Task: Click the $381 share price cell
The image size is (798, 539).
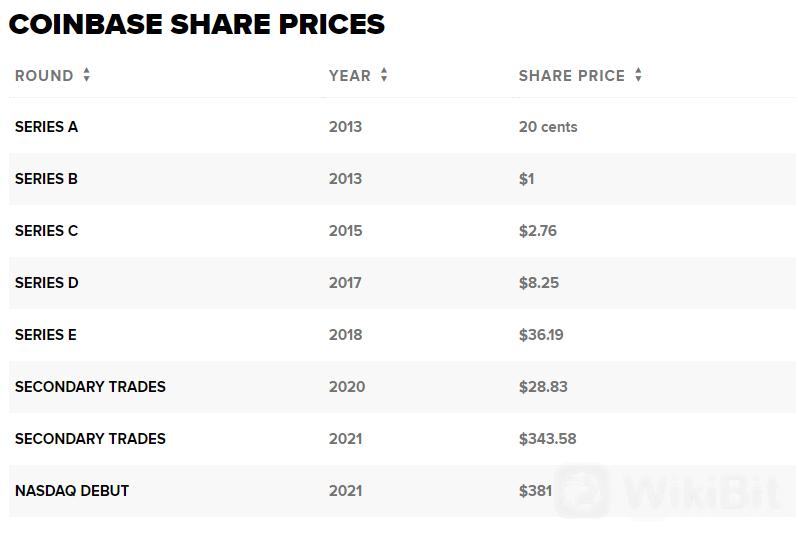Action: pyautogui.click(x=535, y=491)
